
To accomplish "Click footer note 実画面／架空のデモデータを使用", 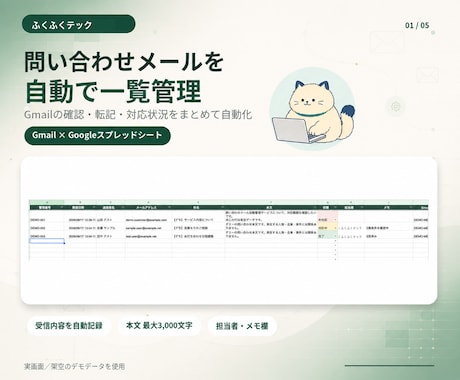I will (74, 366).
